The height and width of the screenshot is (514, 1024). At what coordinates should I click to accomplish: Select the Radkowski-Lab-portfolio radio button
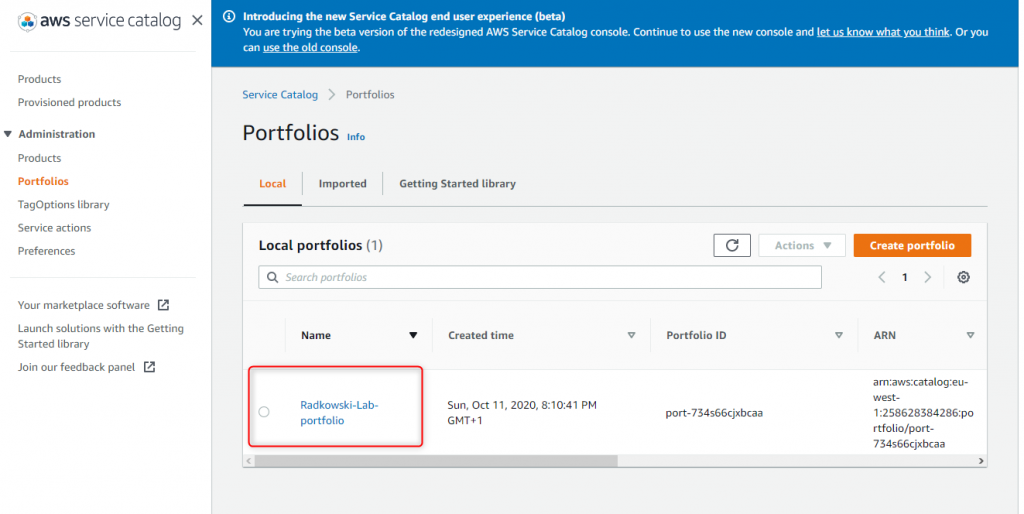(264, 412)
